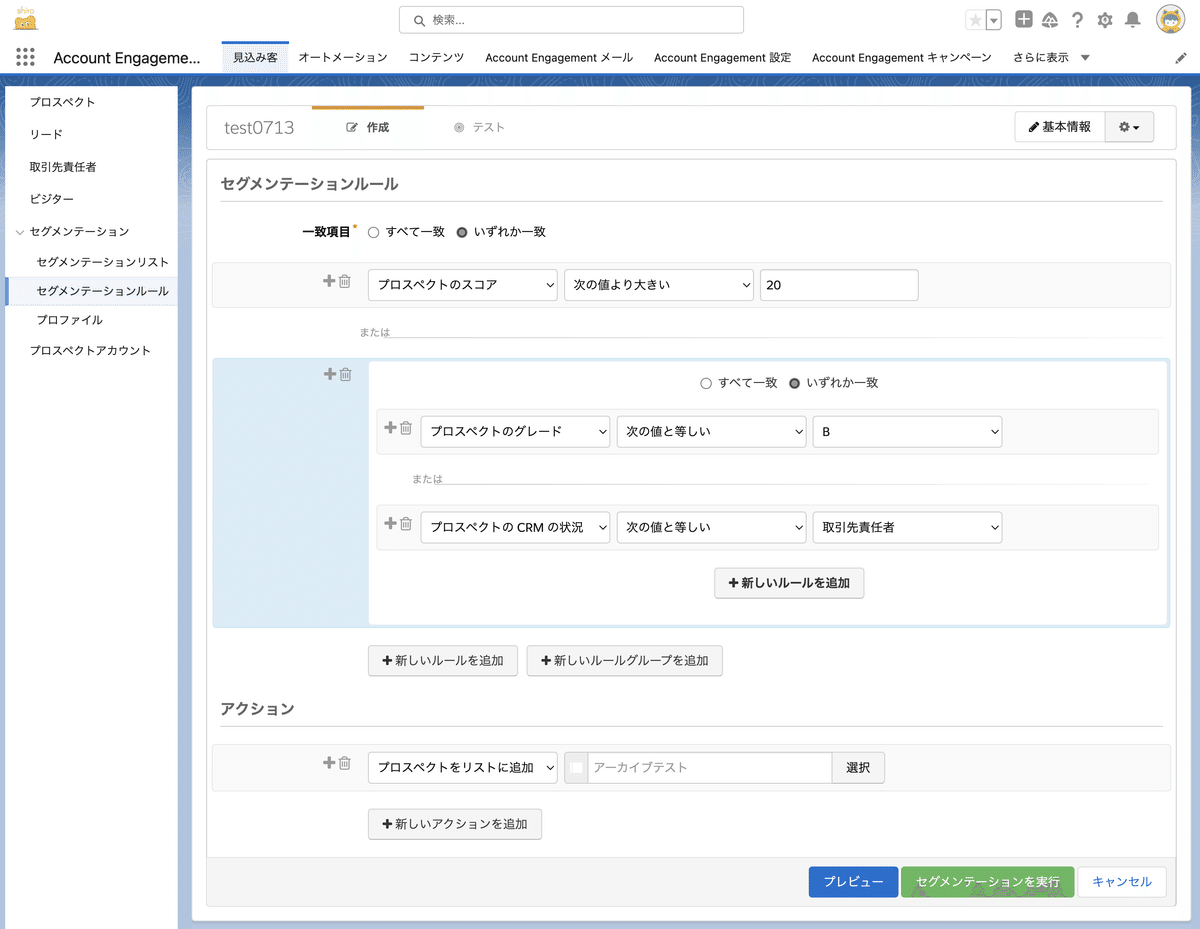Open the operator dropdown on the グレード row
Viewport: 1200px width, 929px height.
[711, 432]
